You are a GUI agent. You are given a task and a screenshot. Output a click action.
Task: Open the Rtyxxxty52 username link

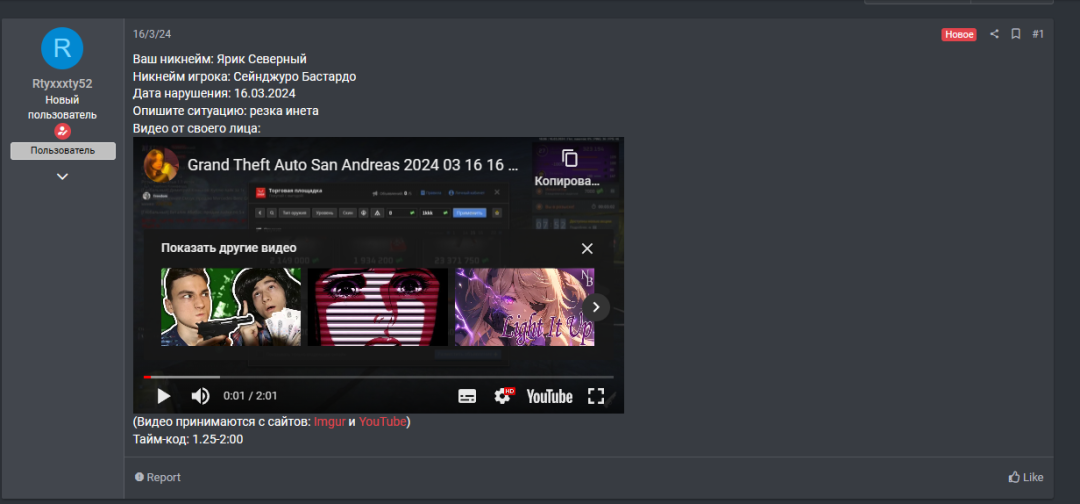click(x=62, y=84)
